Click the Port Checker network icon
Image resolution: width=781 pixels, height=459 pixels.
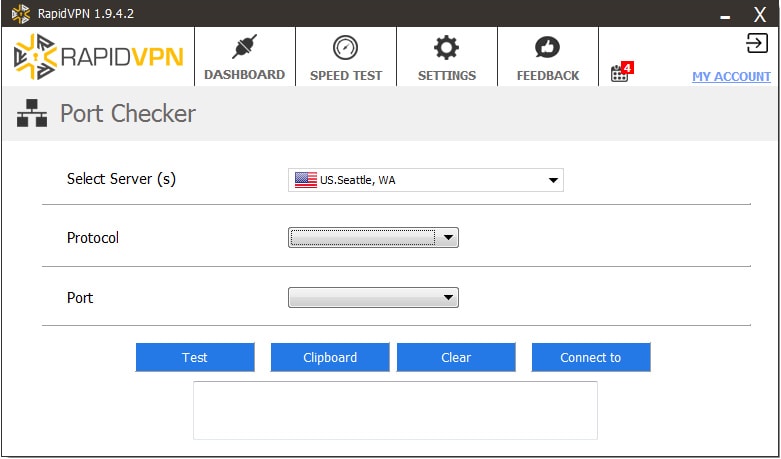(x=32, y=113)
